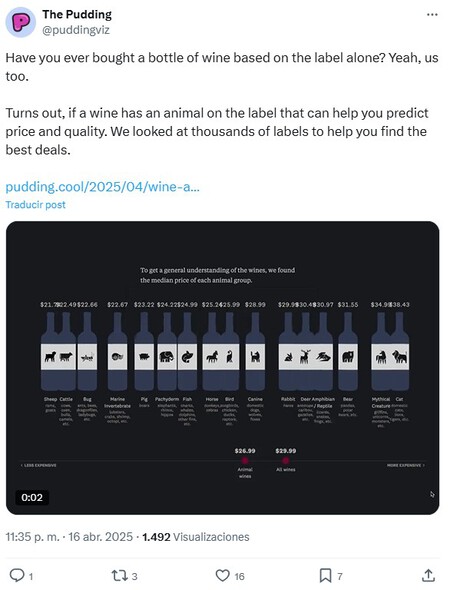Click the Canine wine bottle icon
This screenshot has width=450, height=590.
pos(255,356)
